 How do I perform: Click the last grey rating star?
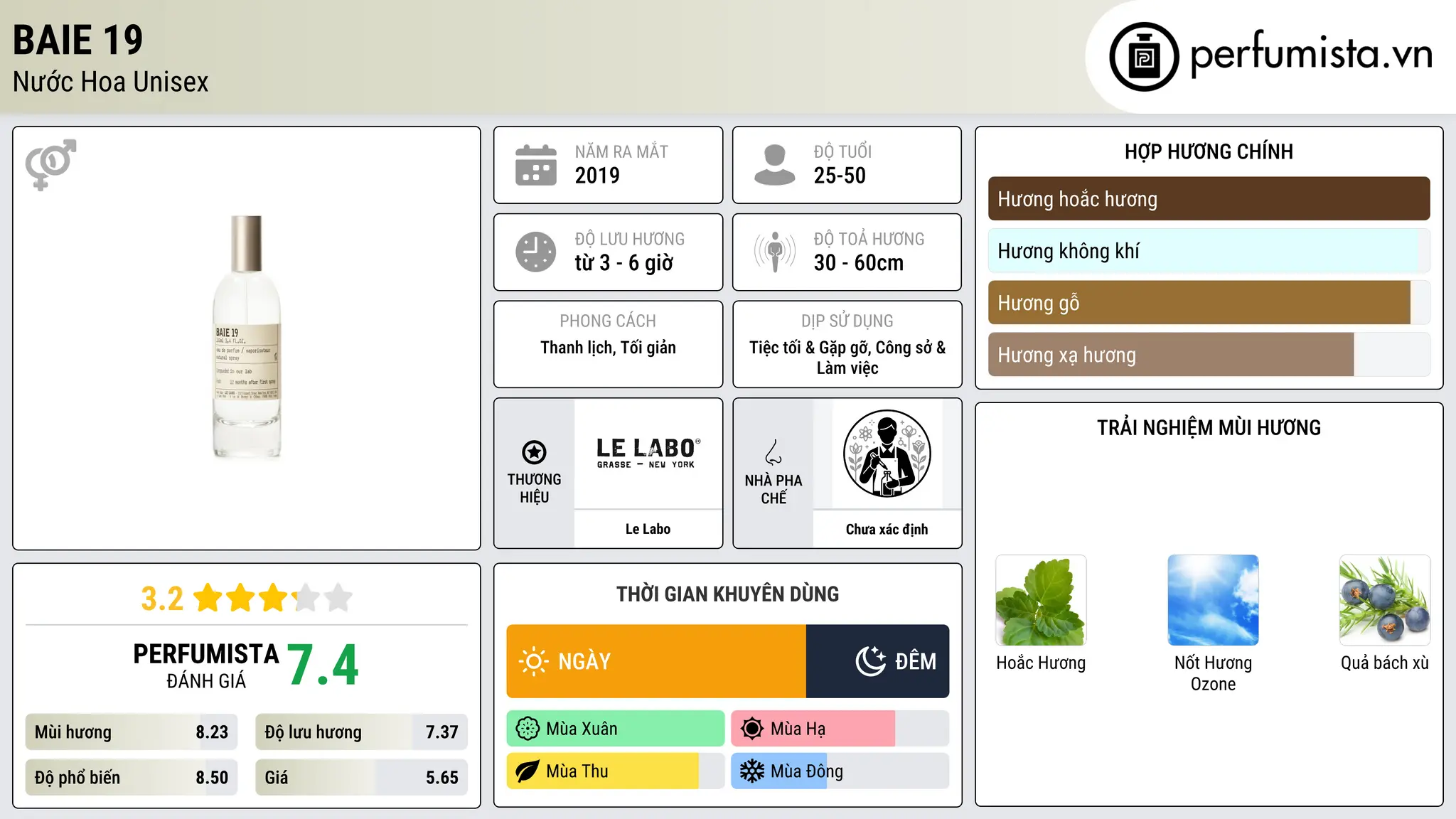(338, 598)
